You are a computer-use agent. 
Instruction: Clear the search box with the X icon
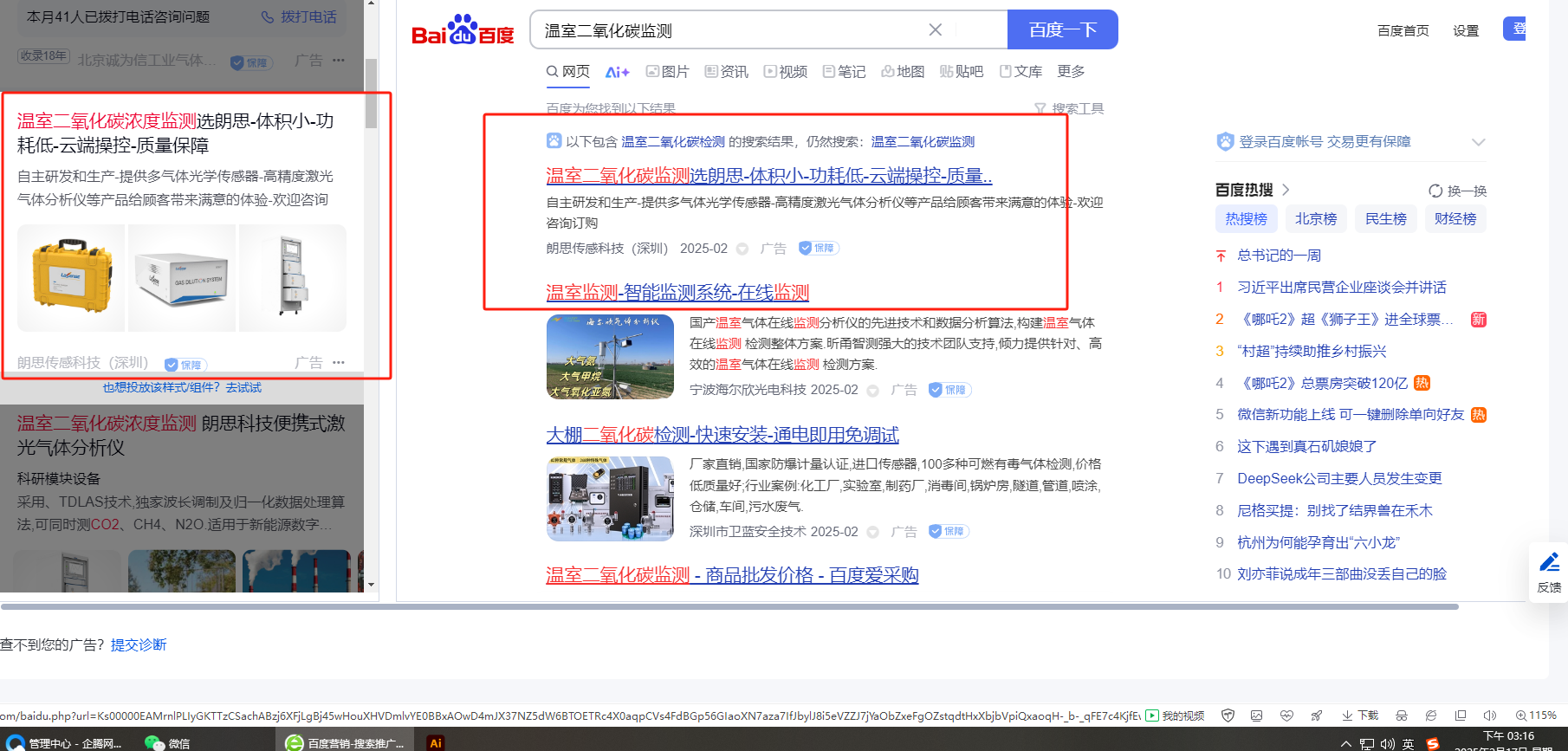[x=936, y=29]
